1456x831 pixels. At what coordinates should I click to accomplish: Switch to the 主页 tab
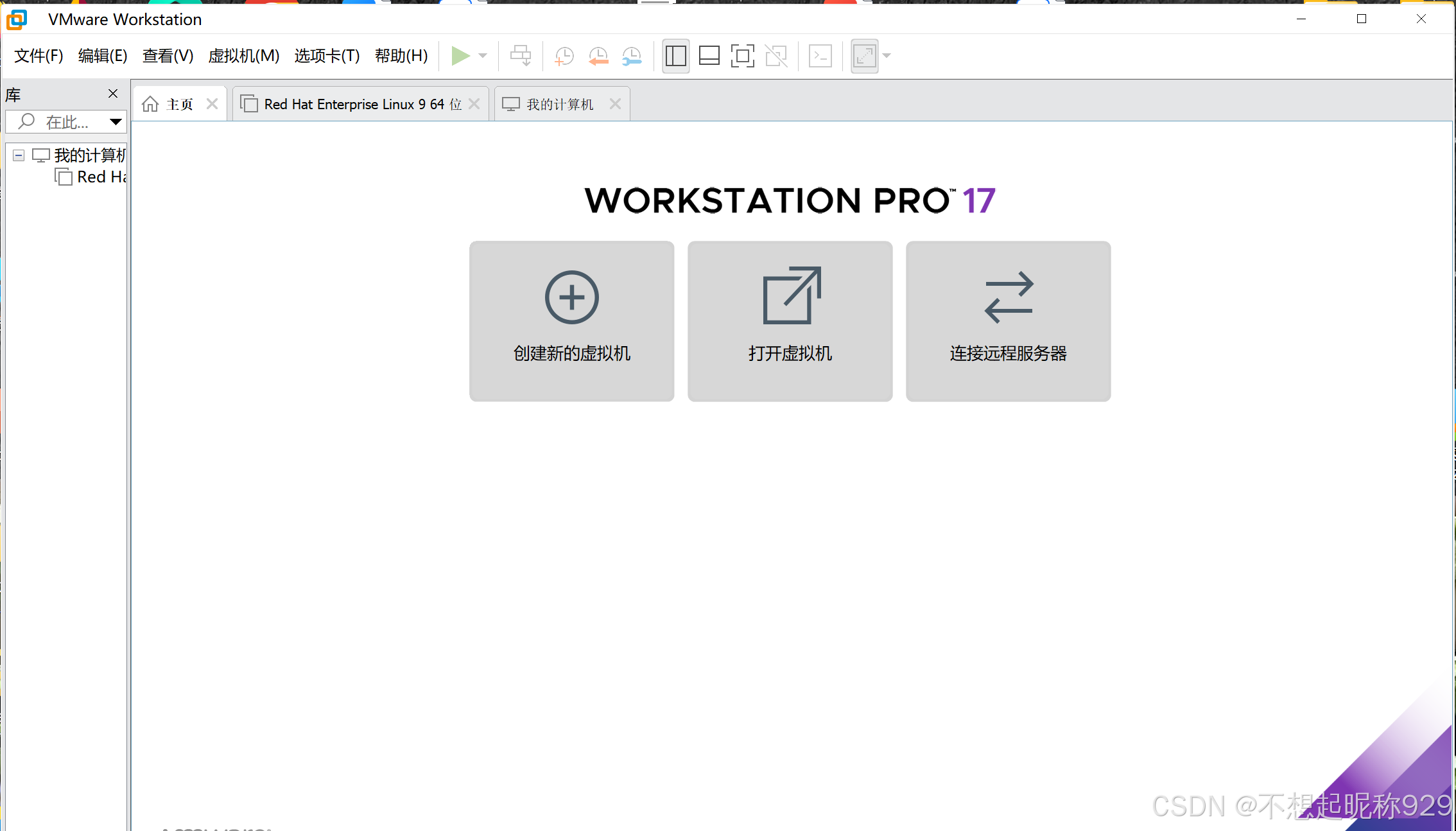pyautogui.click(x=180, y=104)
